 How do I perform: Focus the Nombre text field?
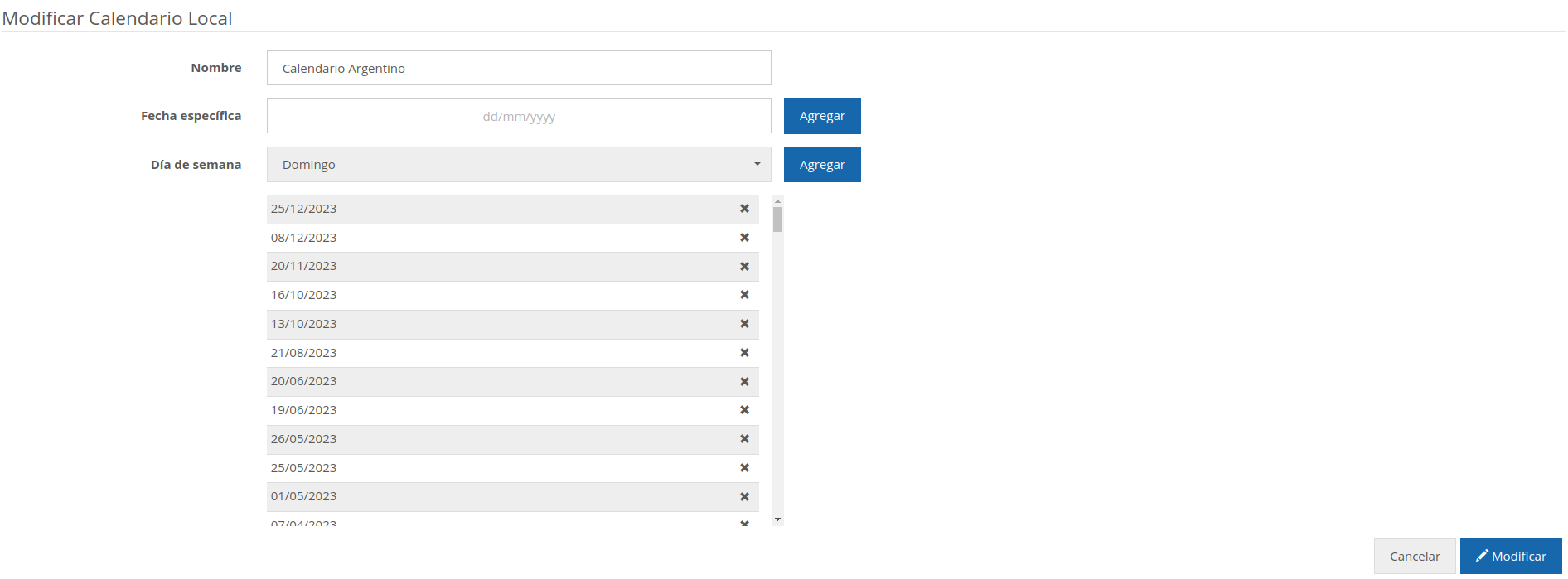coord(519,68)
